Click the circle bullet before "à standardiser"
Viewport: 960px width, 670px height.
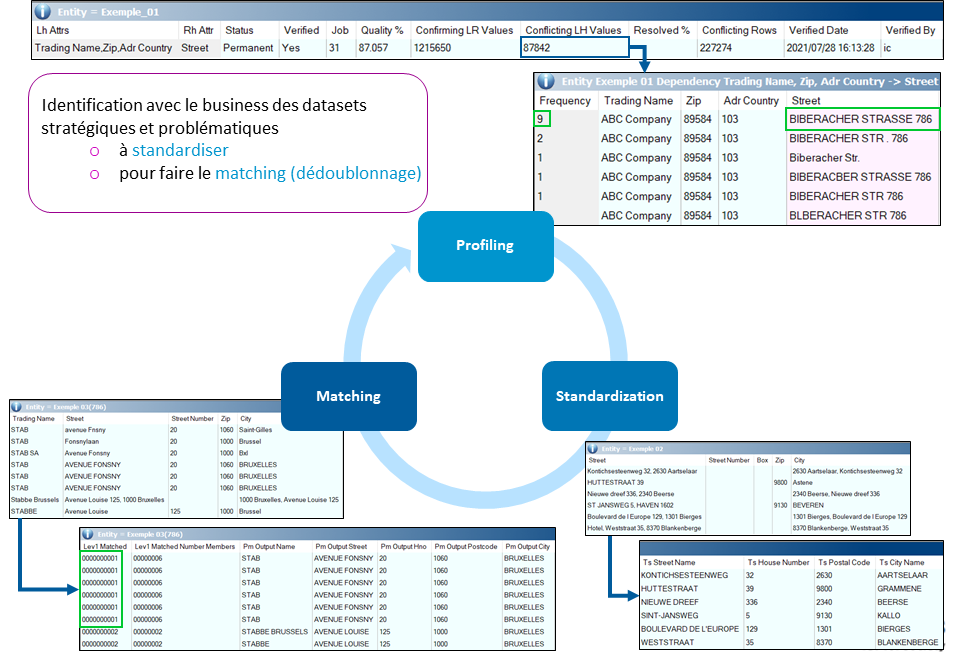[x=95, y=151]
